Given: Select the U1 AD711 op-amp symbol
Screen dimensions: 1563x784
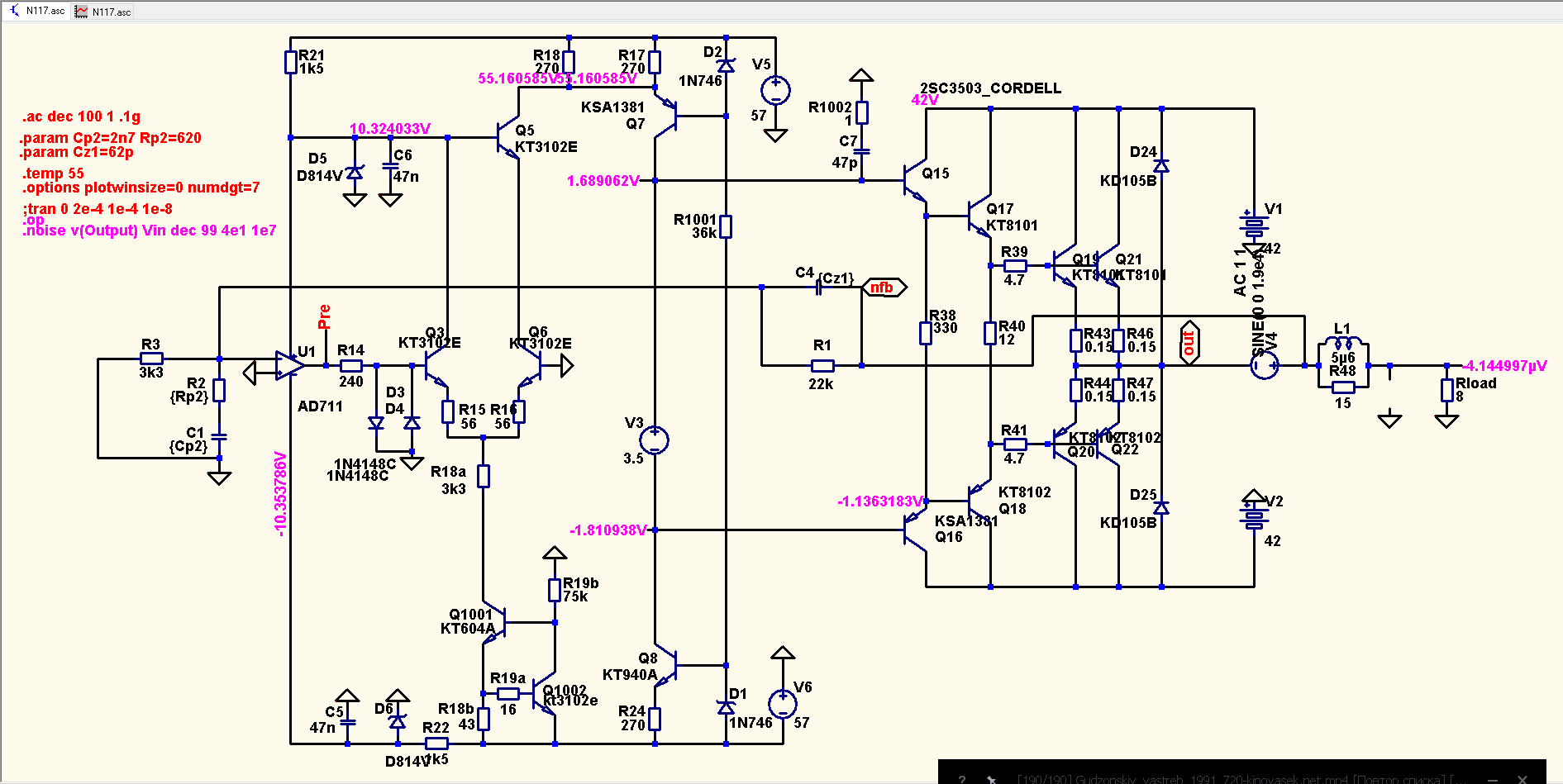Looking at the screenshot, I should pyautogui.click(x=289, y=365).
